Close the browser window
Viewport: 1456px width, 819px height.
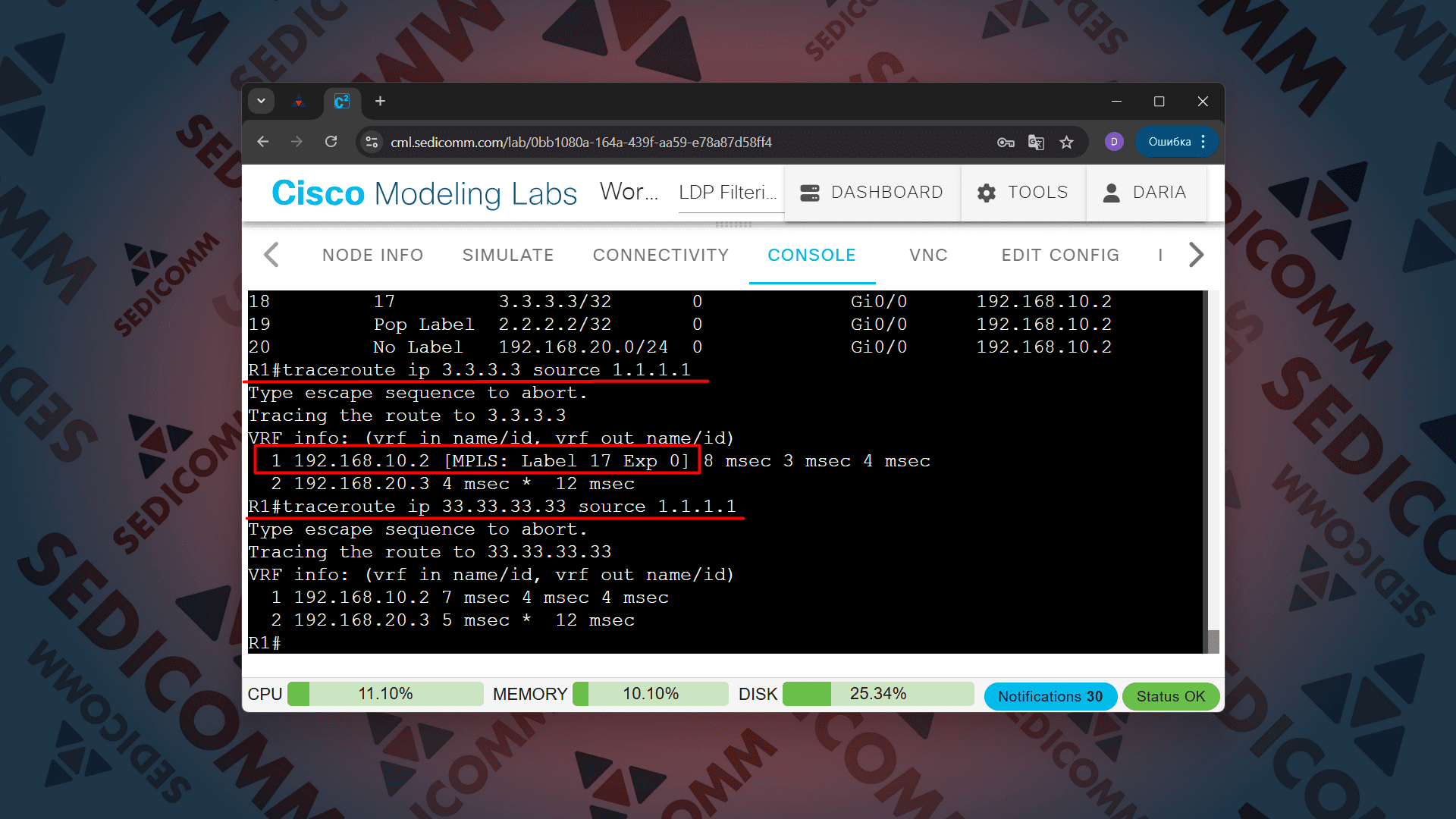pyautogui.click(x=1203, y=101)
